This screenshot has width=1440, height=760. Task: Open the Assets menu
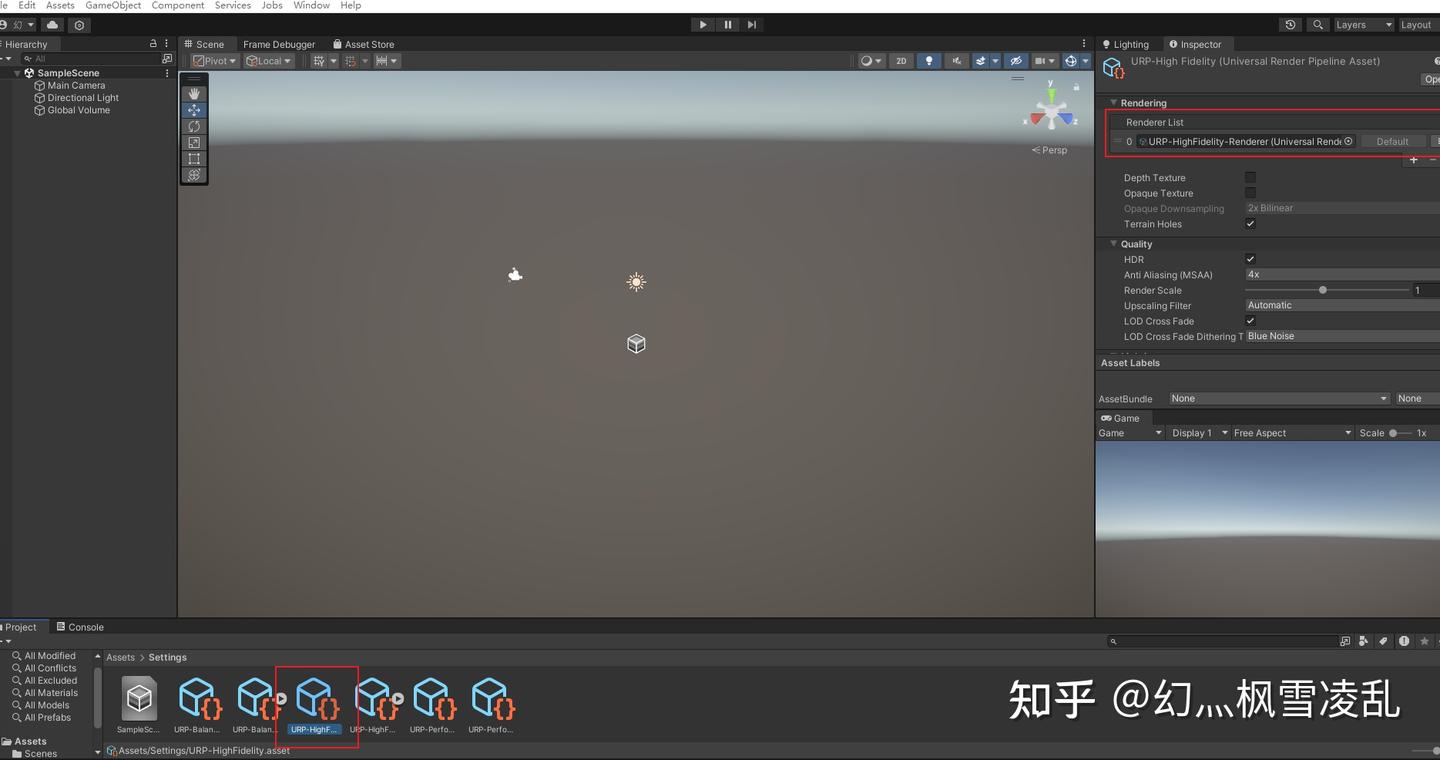tap(60, 6)
